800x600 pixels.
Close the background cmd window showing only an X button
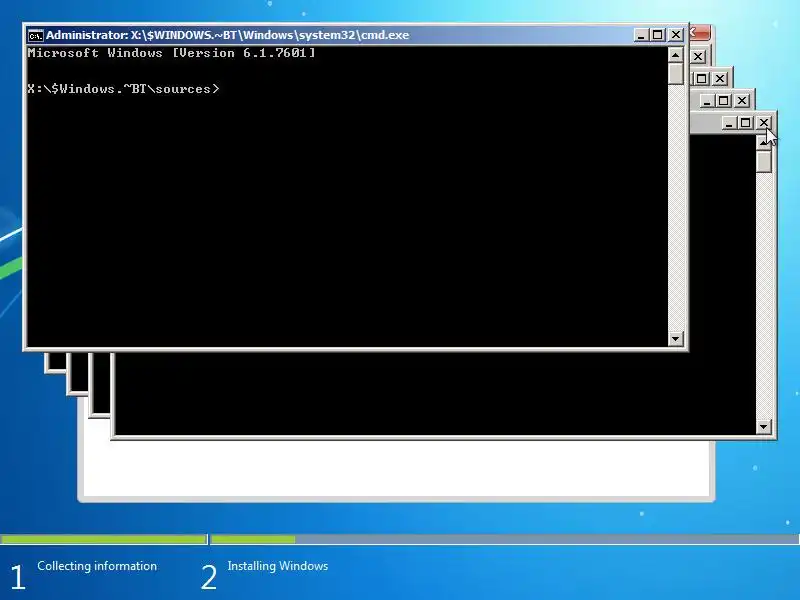698,57
